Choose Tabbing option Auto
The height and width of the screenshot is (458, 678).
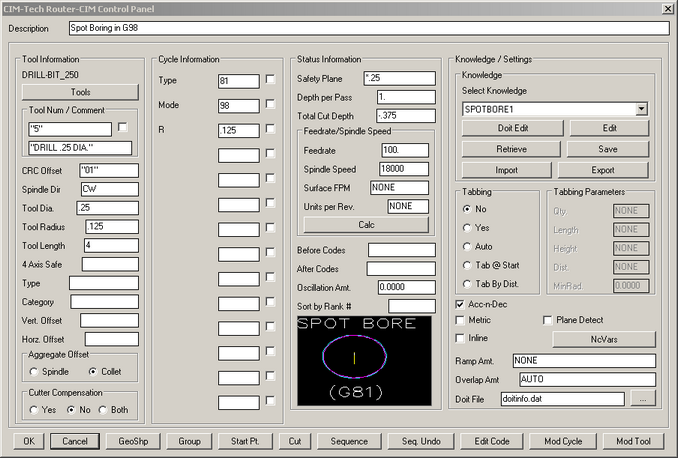(467, 247)
